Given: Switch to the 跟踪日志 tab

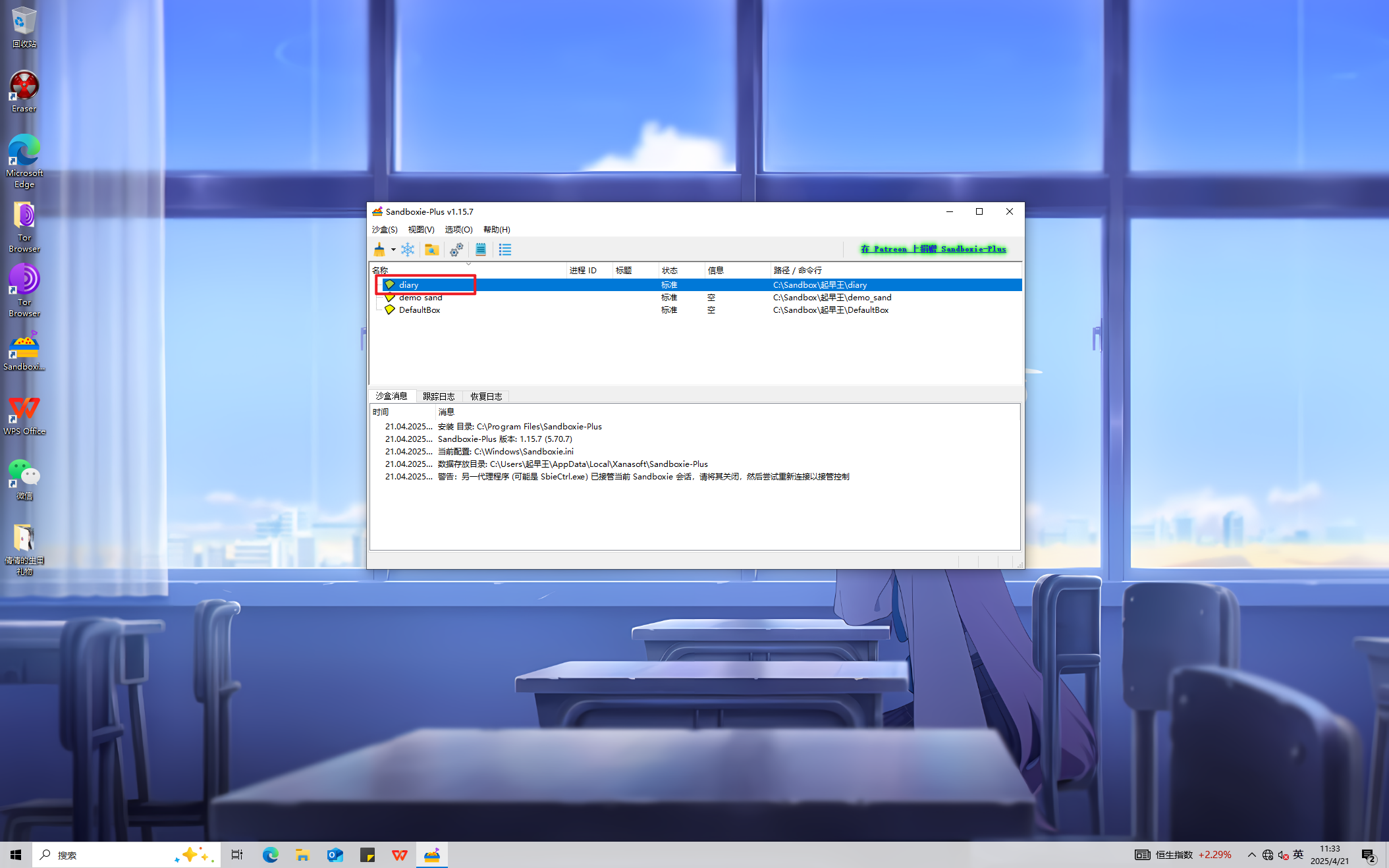Looking at the screenshot, I should coord(439,396).
